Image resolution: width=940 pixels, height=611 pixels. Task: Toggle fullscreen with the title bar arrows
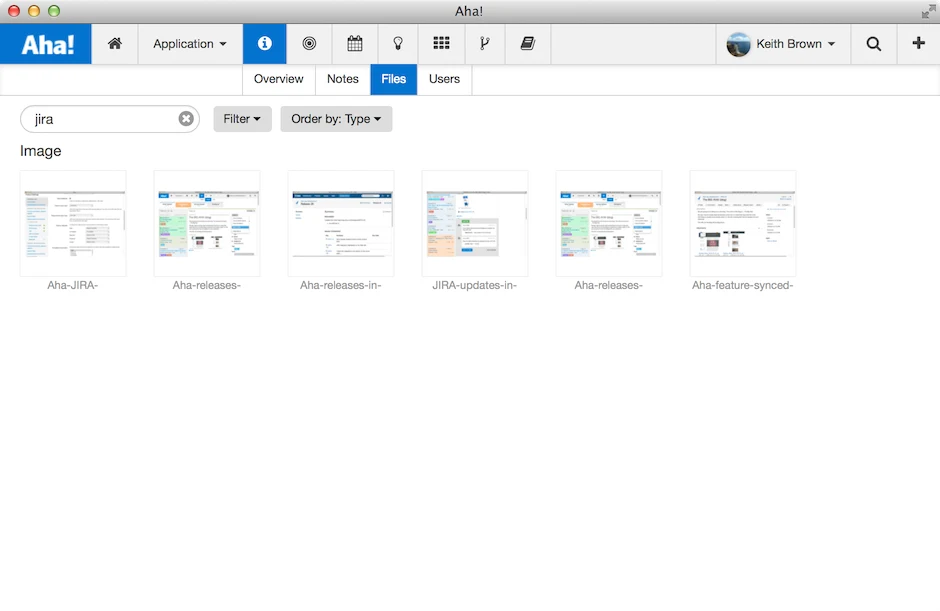tap(928, 11)
